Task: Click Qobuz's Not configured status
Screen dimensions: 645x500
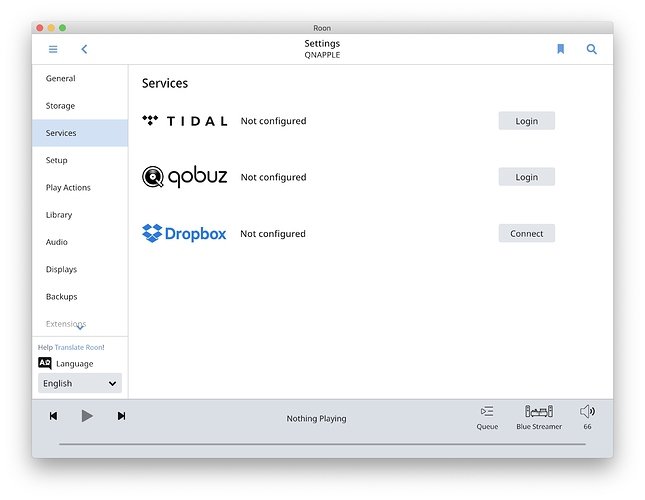Action: click(x=274, y=177)
